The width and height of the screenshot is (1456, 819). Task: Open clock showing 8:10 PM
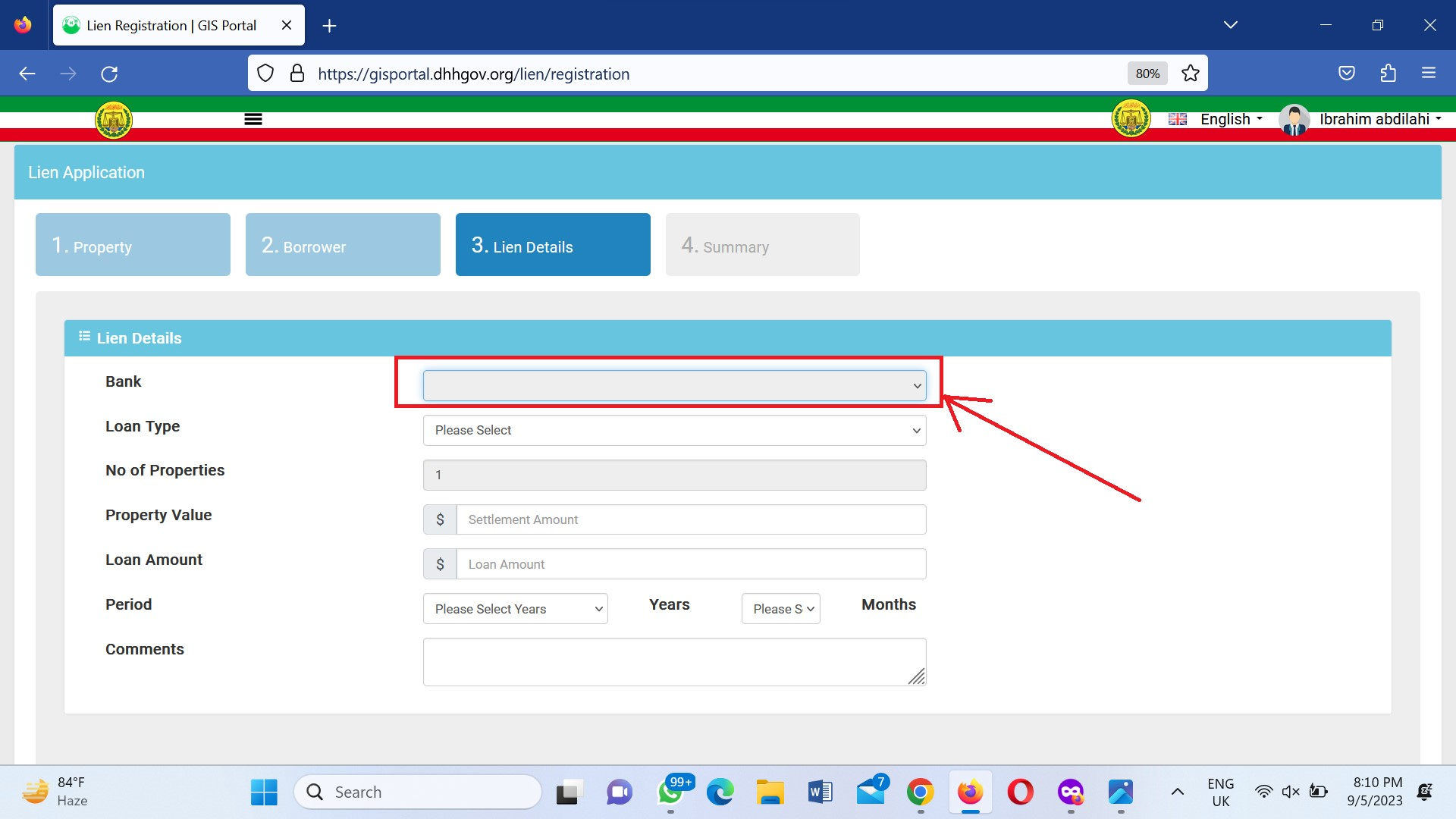pos(1376,792)
